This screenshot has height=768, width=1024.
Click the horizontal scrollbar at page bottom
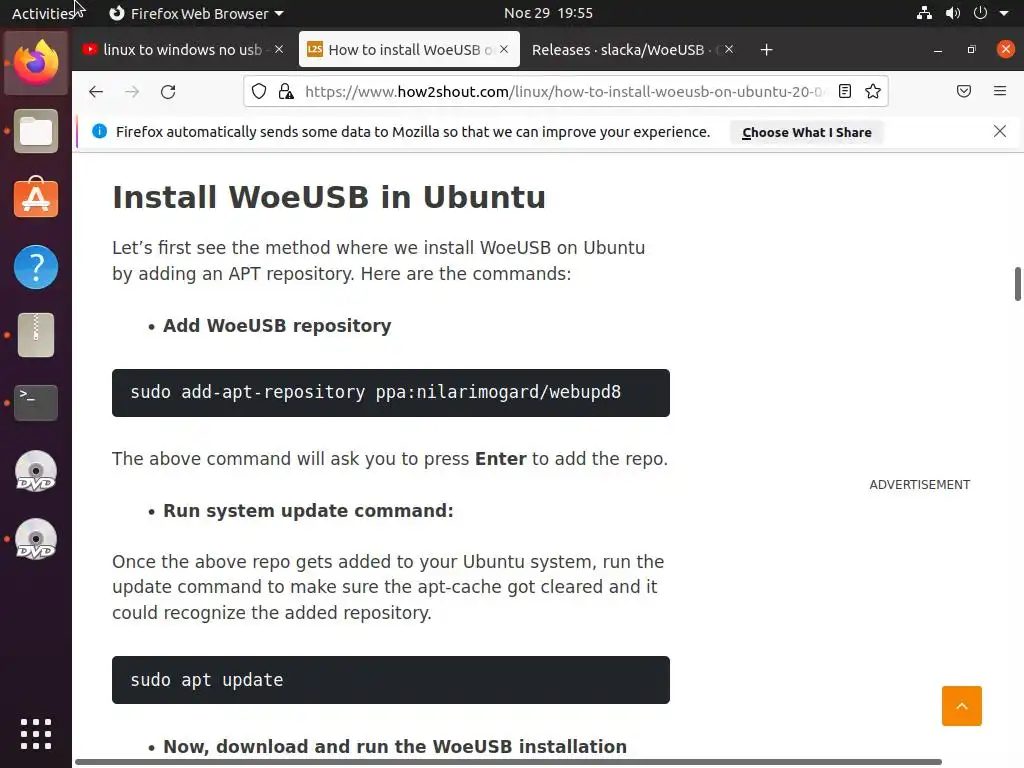[508, 762]
